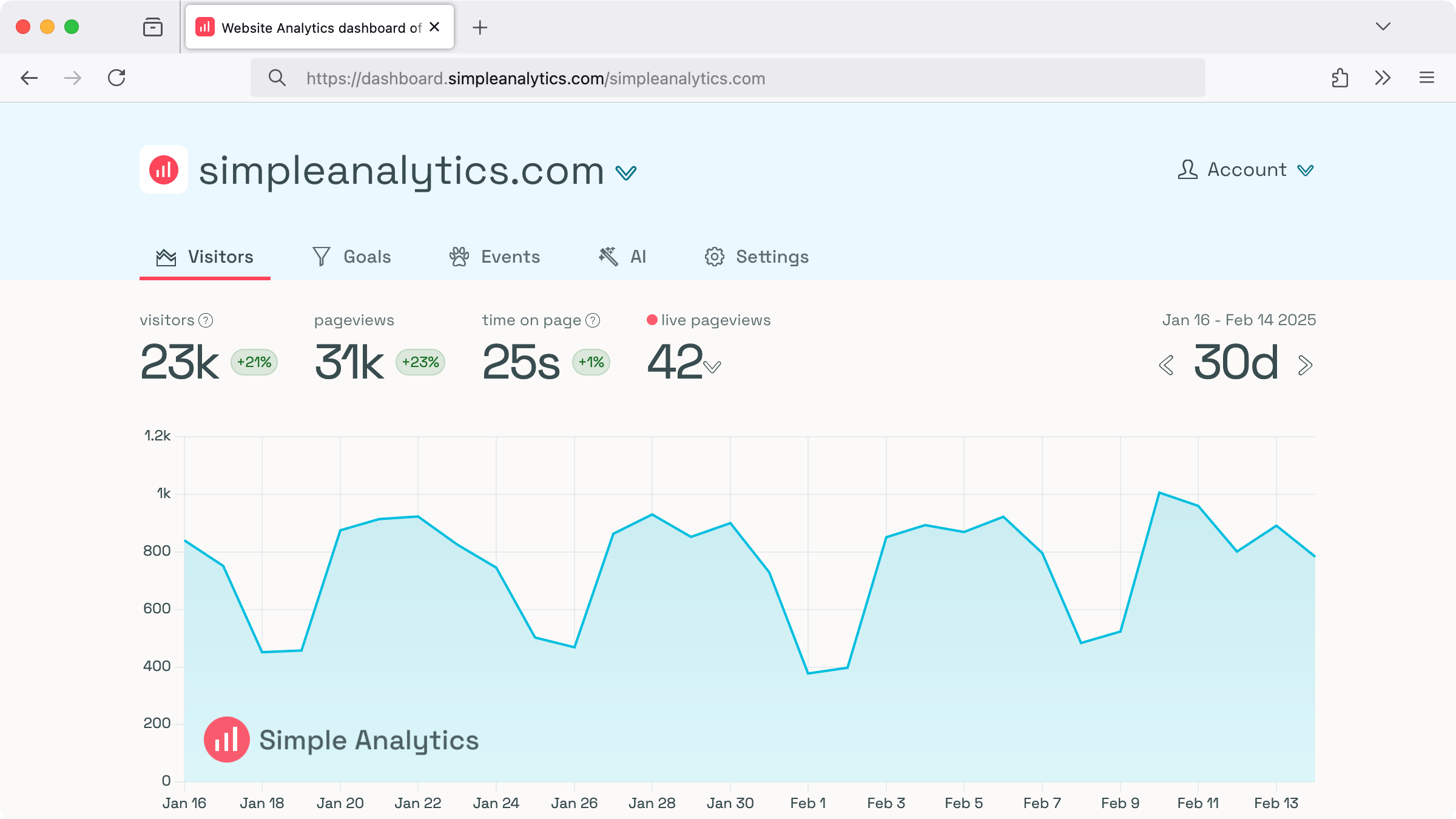The width and height of the screenshot is (1456, 819).
Task: Select the Website Analytics browser tab
Action: point(309,27)
